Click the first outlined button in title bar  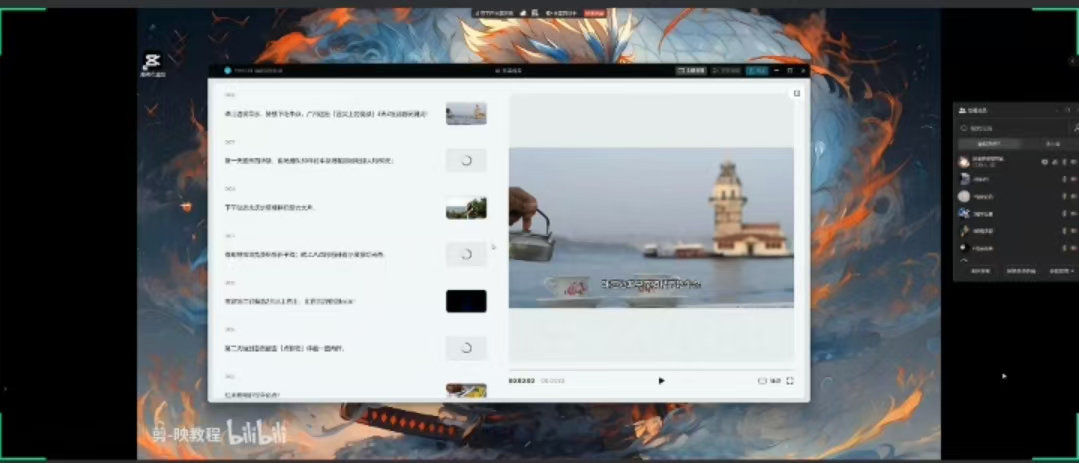pyautogui.click(x=691, y=71)
